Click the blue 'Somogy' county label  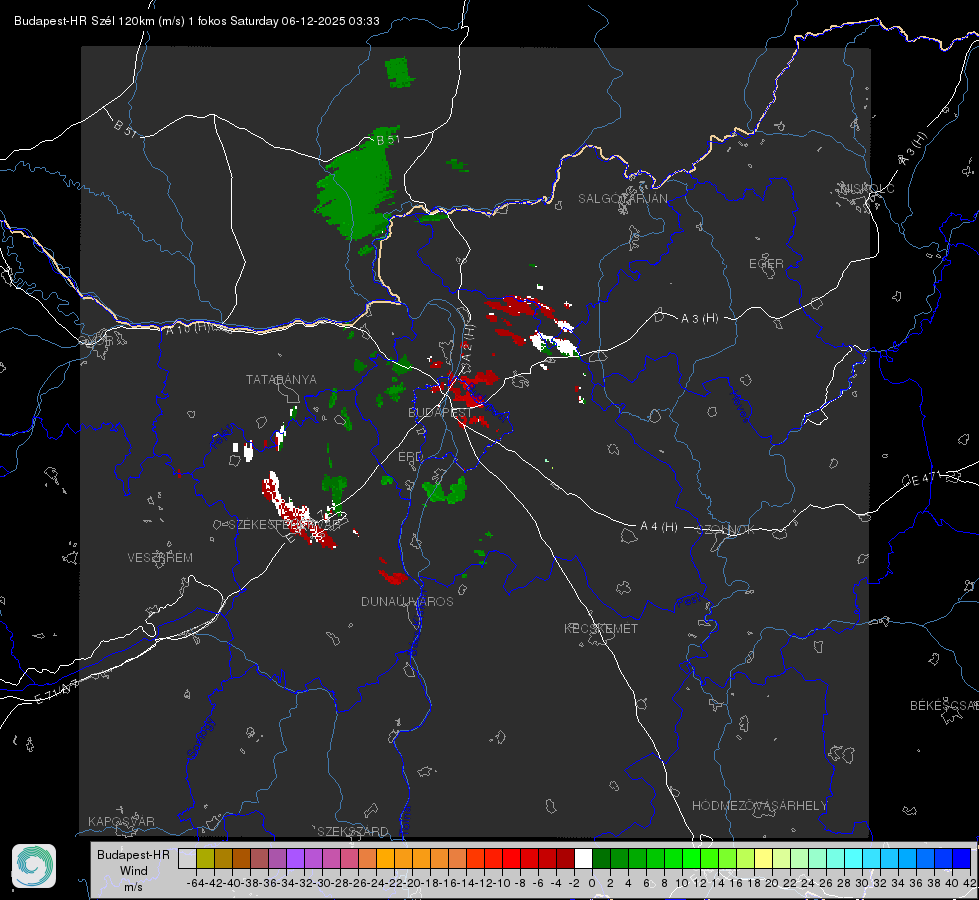(x=200, y=738)
